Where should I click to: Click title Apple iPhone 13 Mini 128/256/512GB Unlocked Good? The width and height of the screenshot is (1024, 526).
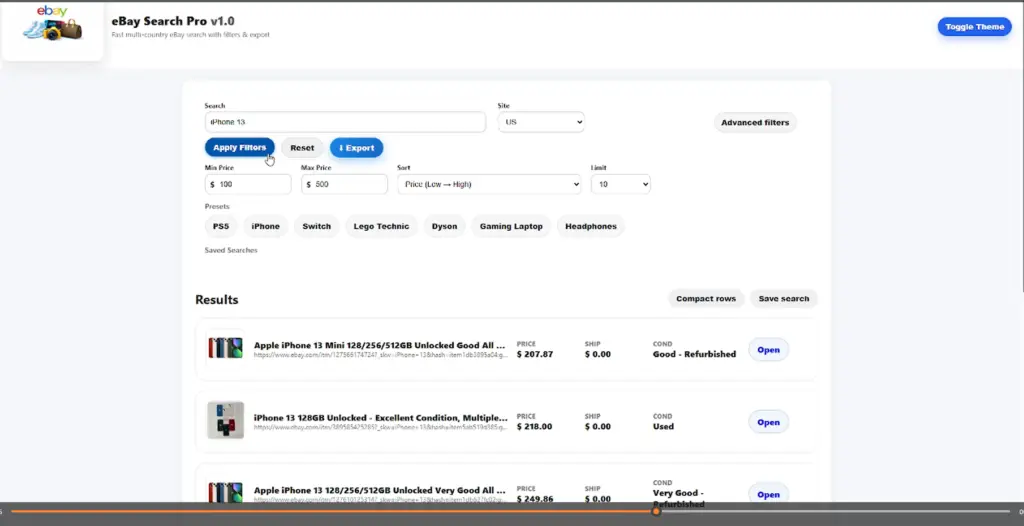click(379, 345)
